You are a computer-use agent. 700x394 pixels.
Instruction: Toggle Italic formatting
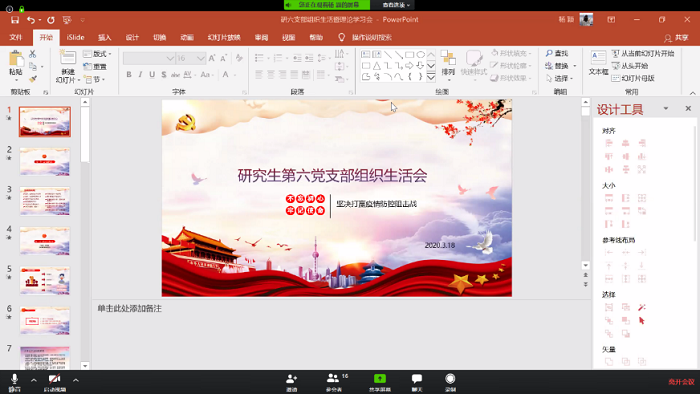tap(140, 75)
